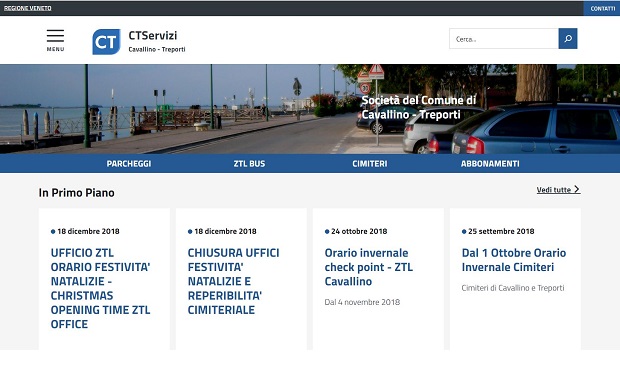Open the REGIONE VENETO link

(28, 8)
